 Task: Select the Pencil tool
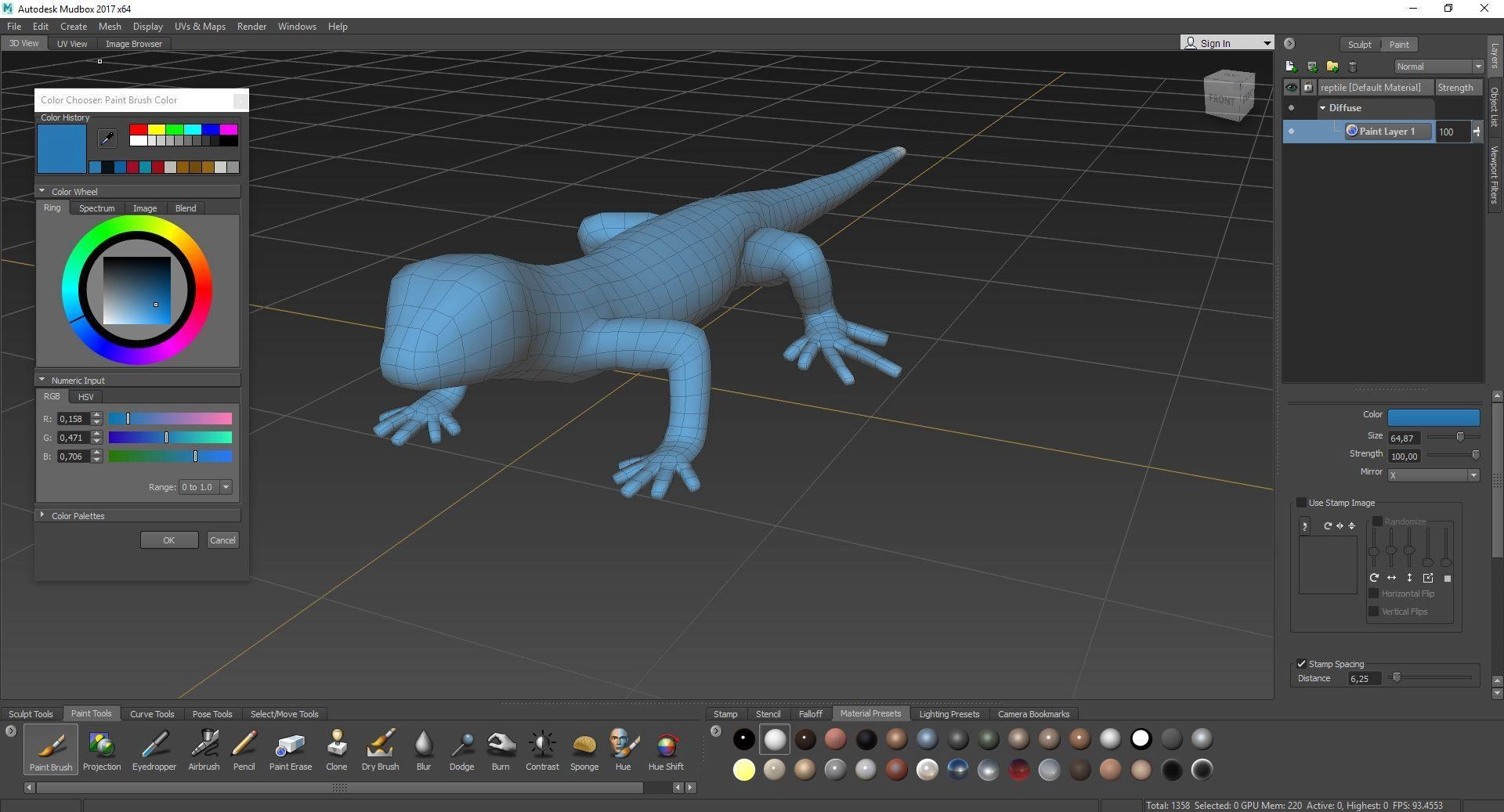(244, 749)
